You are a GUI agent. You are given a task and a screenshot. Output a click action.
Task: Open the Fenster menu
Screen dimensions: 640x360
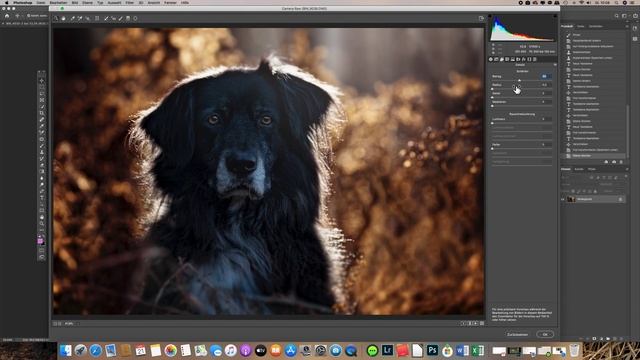point(170,2)
